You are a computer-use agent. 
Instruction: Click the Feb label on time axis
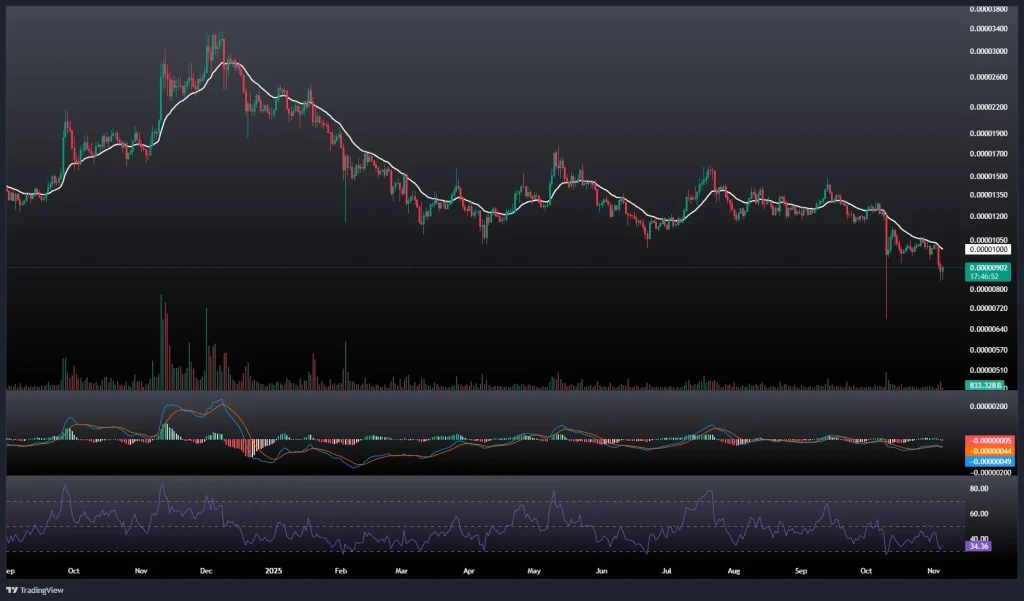click(x=340, y=571)
